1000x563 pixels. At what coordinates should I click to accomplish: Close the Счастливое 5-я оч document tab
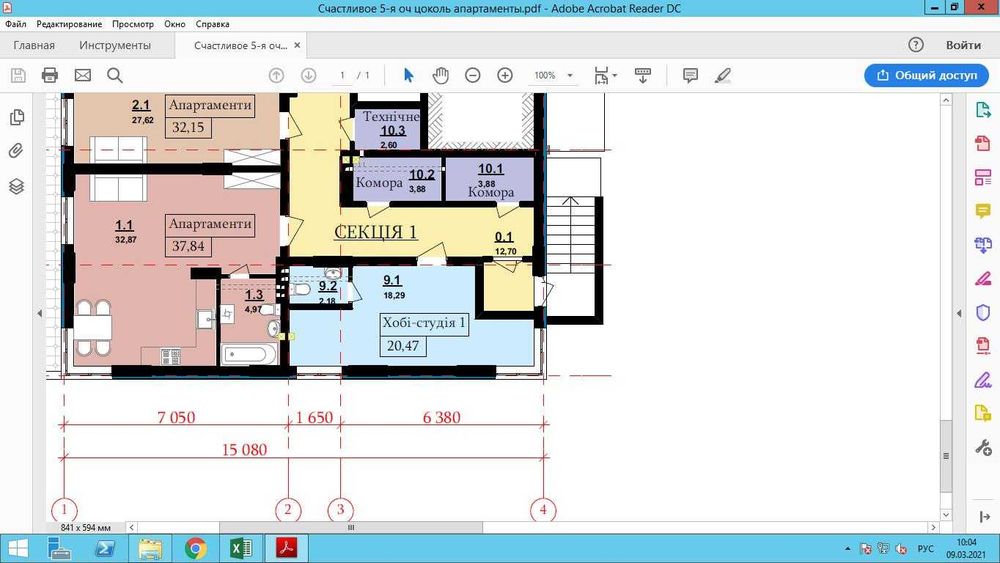(x=297, y=45)
